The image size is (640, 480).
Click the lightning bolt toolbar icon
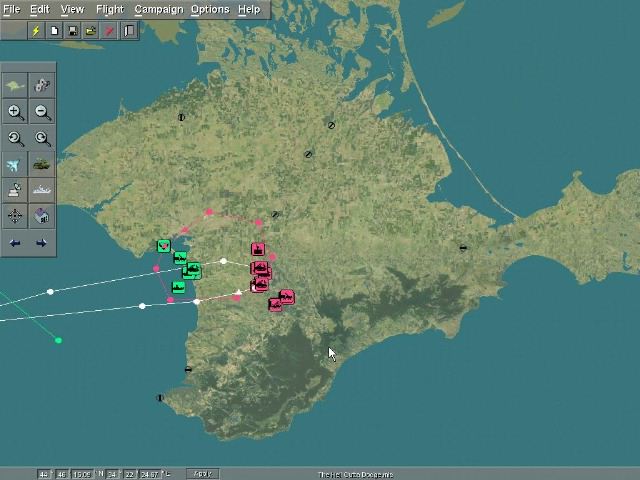(36, 31)
